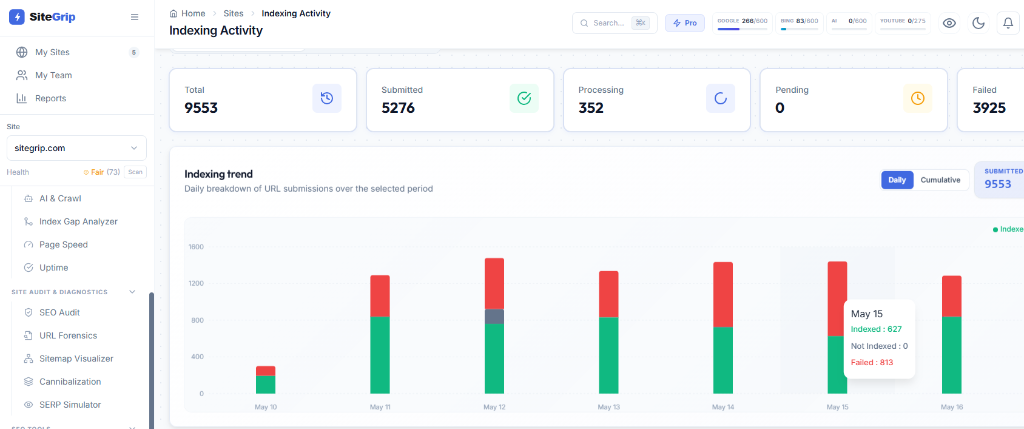
Task: Click the Indexing trend heading
Action: tap(219, 174)
